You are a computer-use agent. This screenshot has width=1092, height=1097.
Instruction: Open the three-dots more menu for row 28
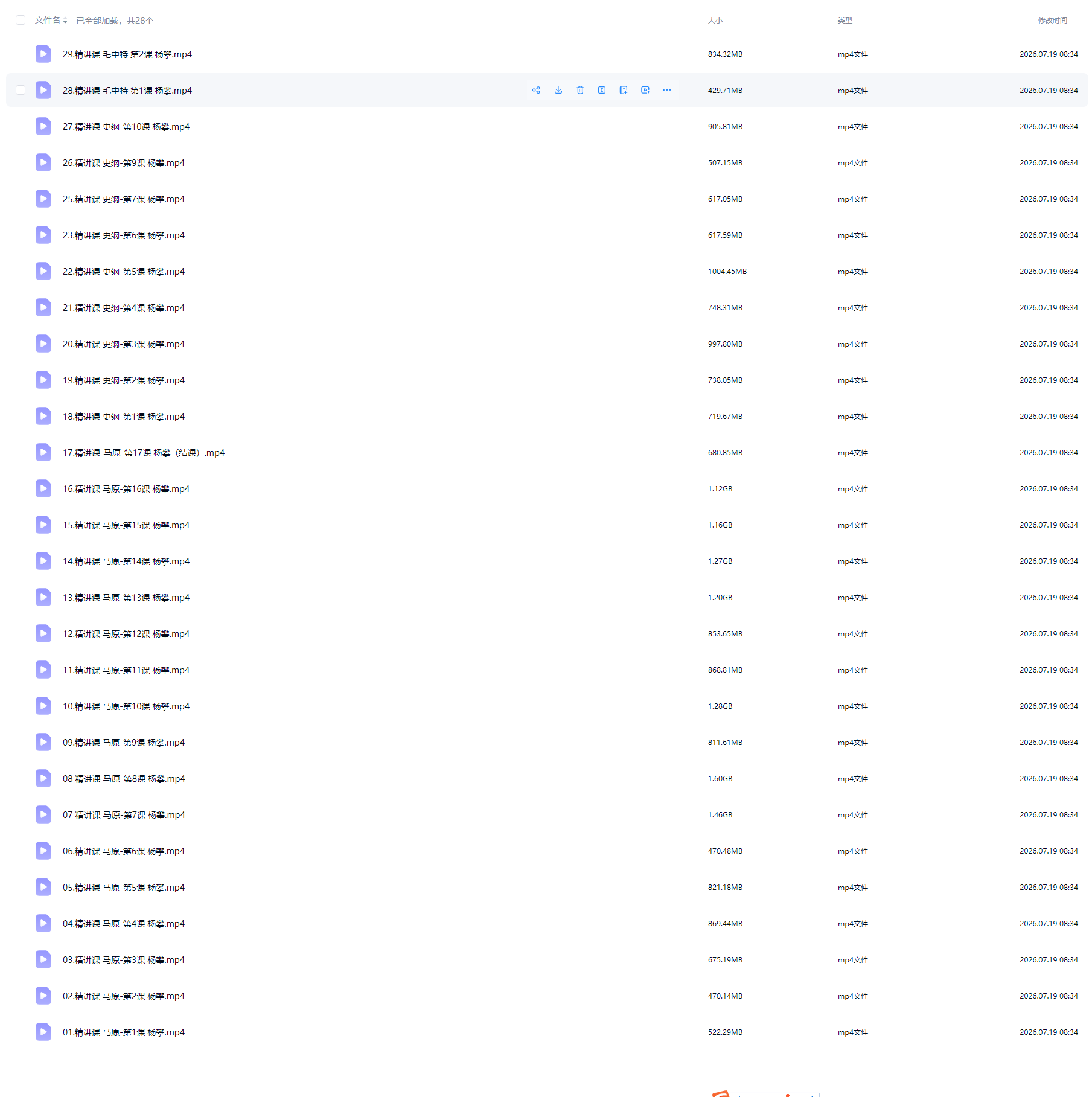click(667, 91)
